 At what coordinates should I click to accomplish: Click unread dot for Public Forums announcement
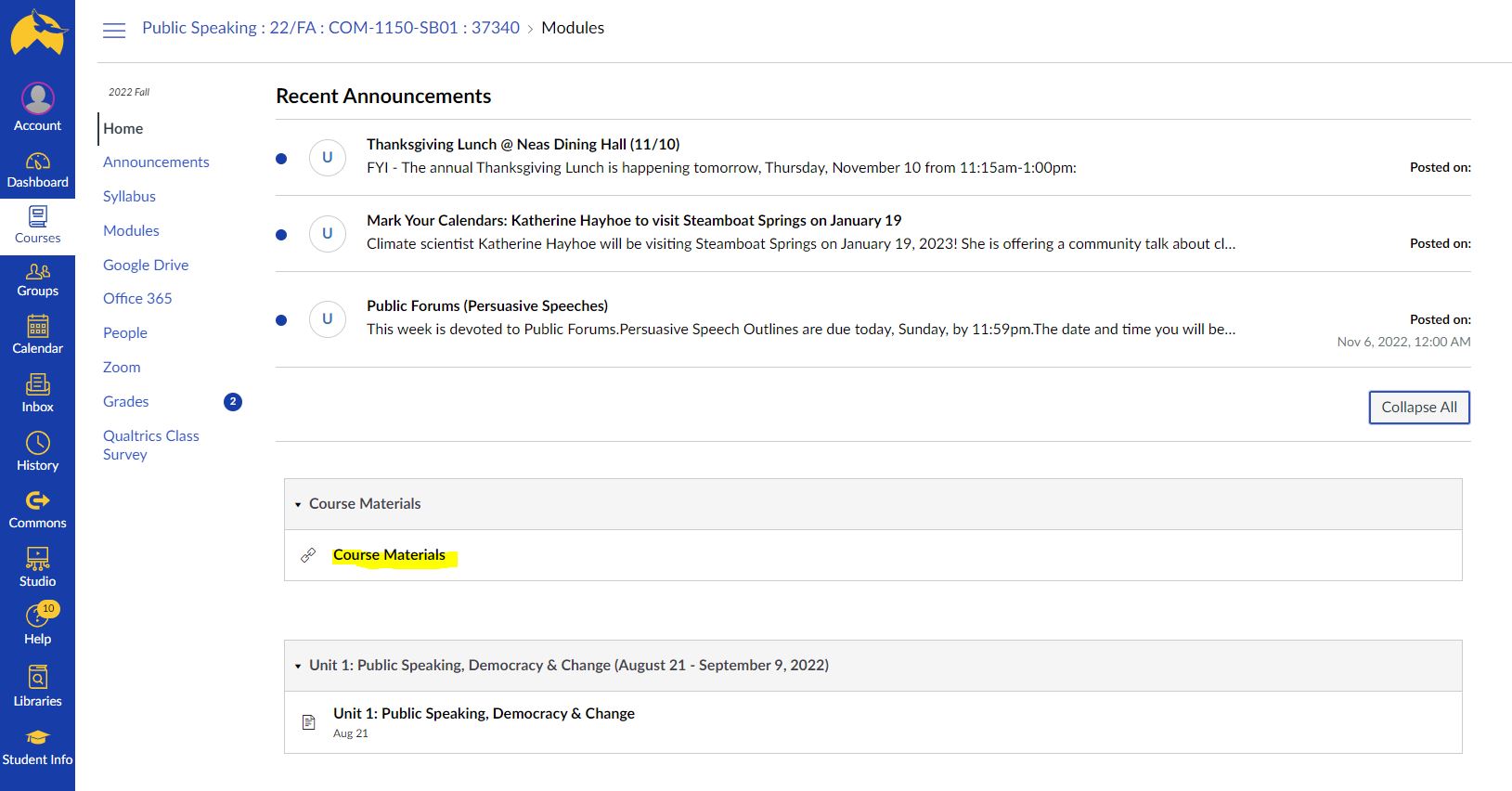(x=281, y=320)
